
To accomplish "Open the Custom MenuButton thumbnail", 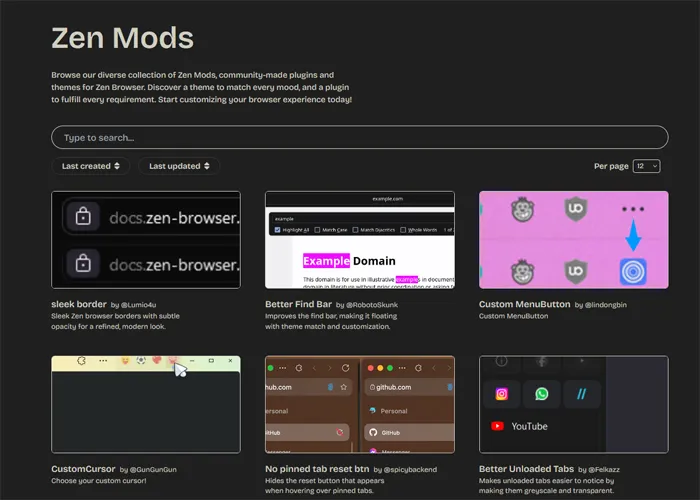I will 574,240.
